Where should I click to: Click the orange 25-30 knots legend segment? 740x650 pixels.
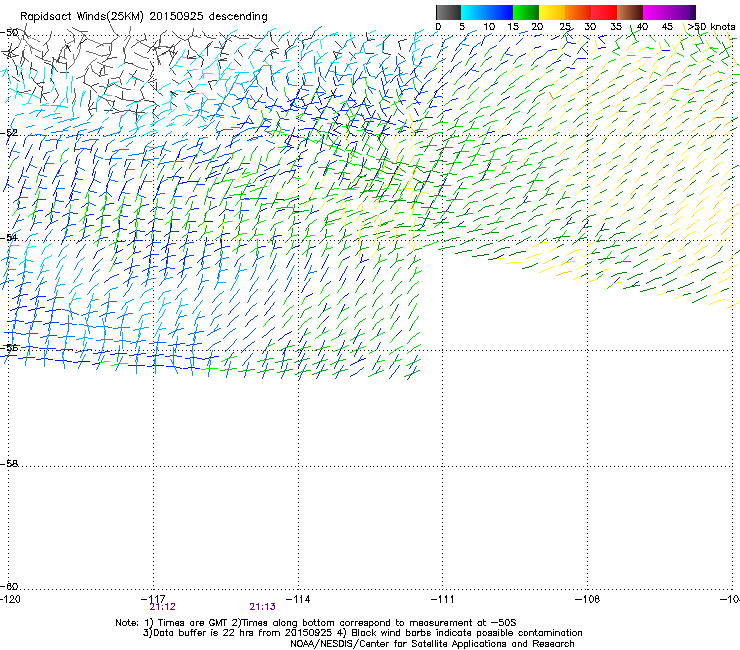click(578, 12)
